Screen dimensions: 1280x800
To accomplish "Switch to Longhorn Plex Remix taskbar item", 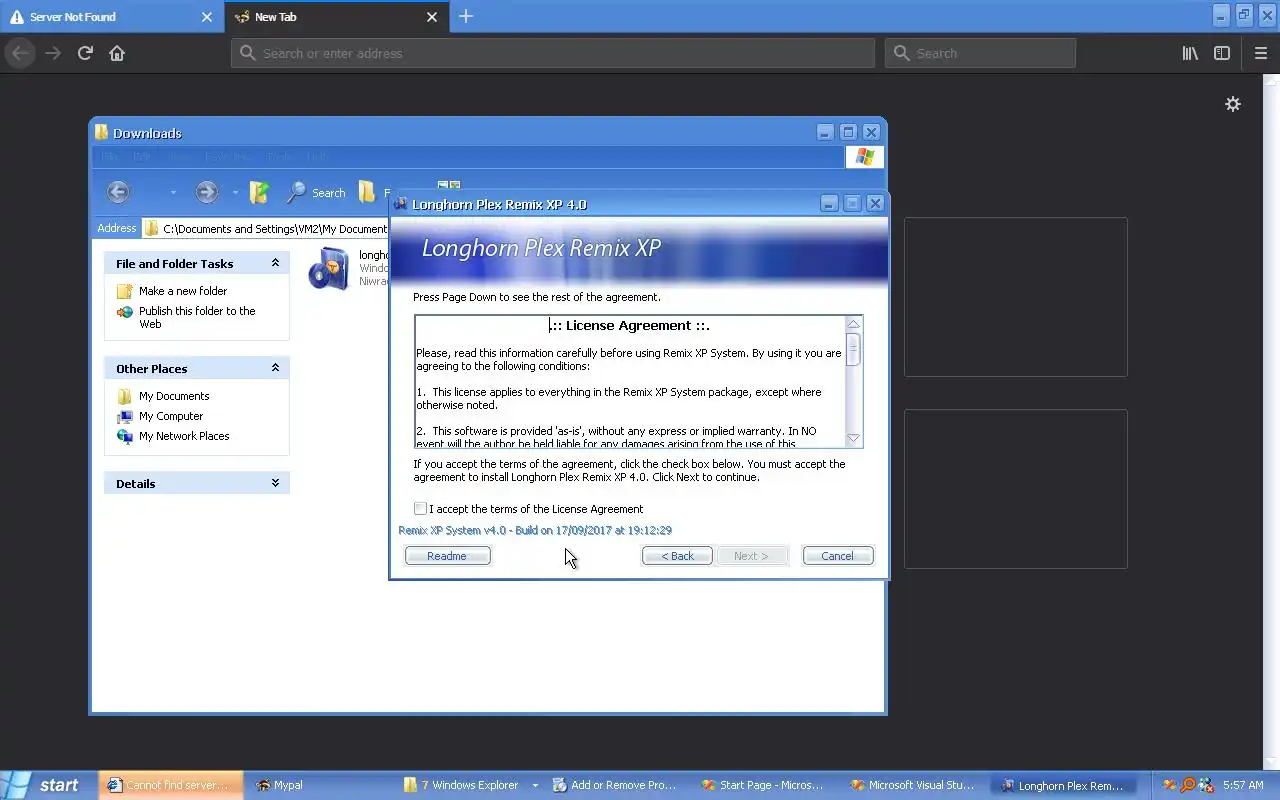I will point(1065,785).
